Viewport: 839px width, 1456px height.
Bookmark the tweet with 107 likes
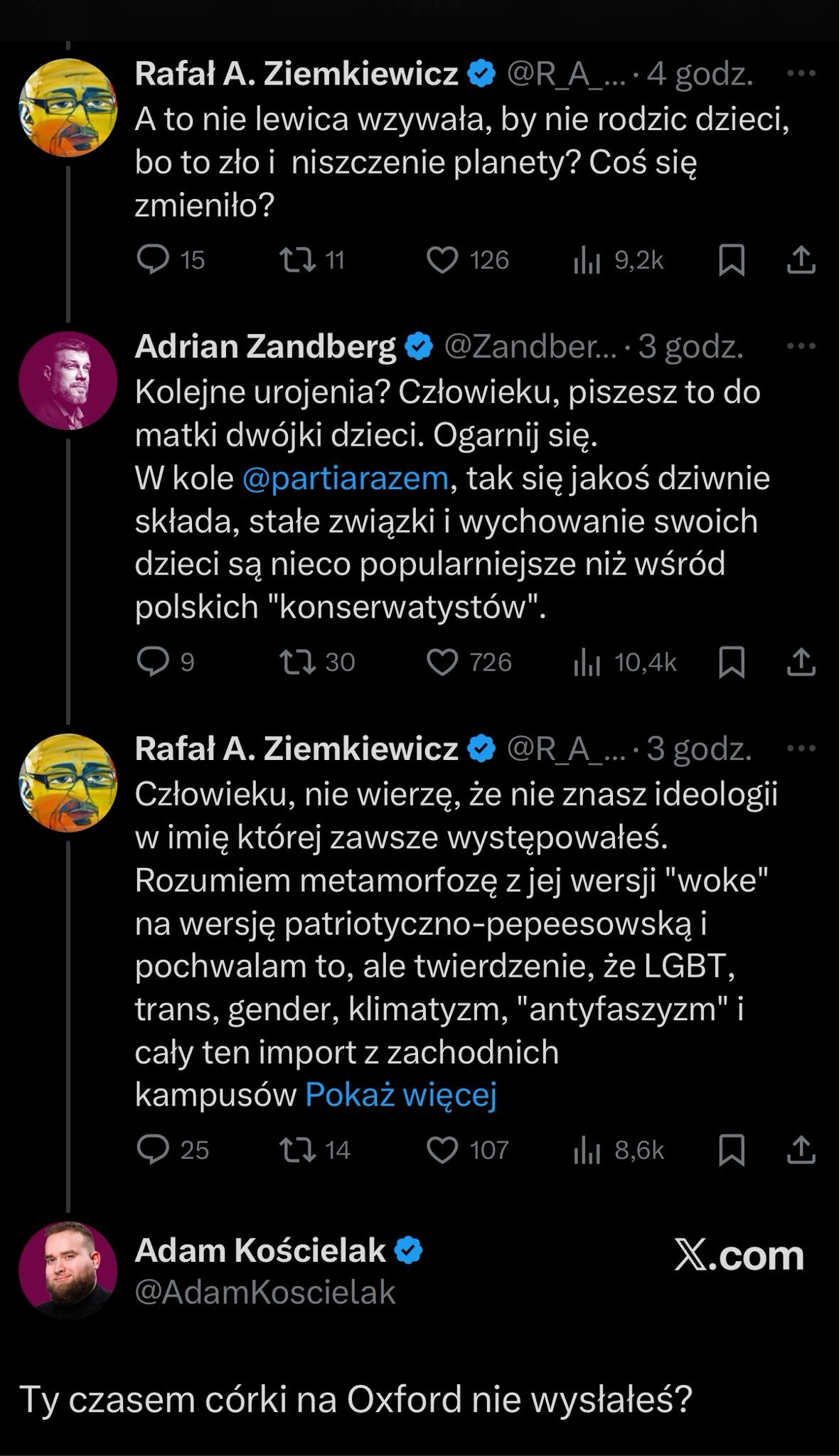coord(732,1150)
